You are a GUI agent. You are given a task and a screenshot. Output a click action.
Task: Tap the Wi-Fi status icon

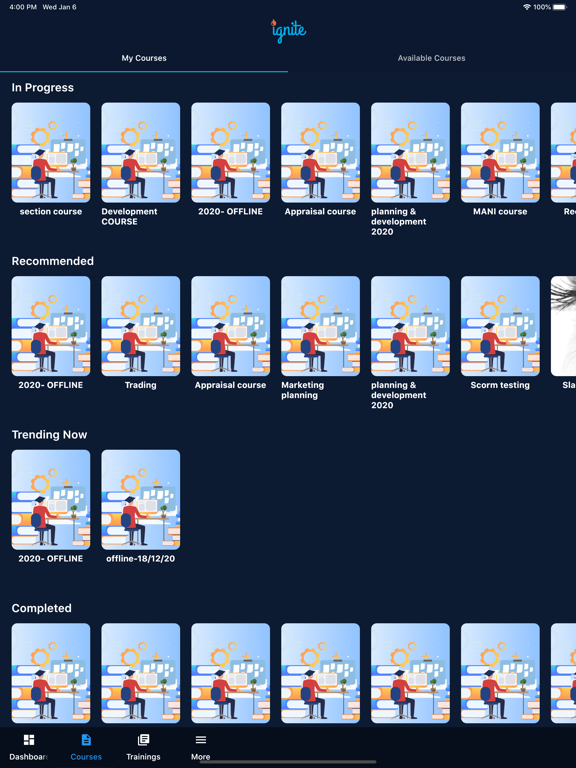[527, 7]
